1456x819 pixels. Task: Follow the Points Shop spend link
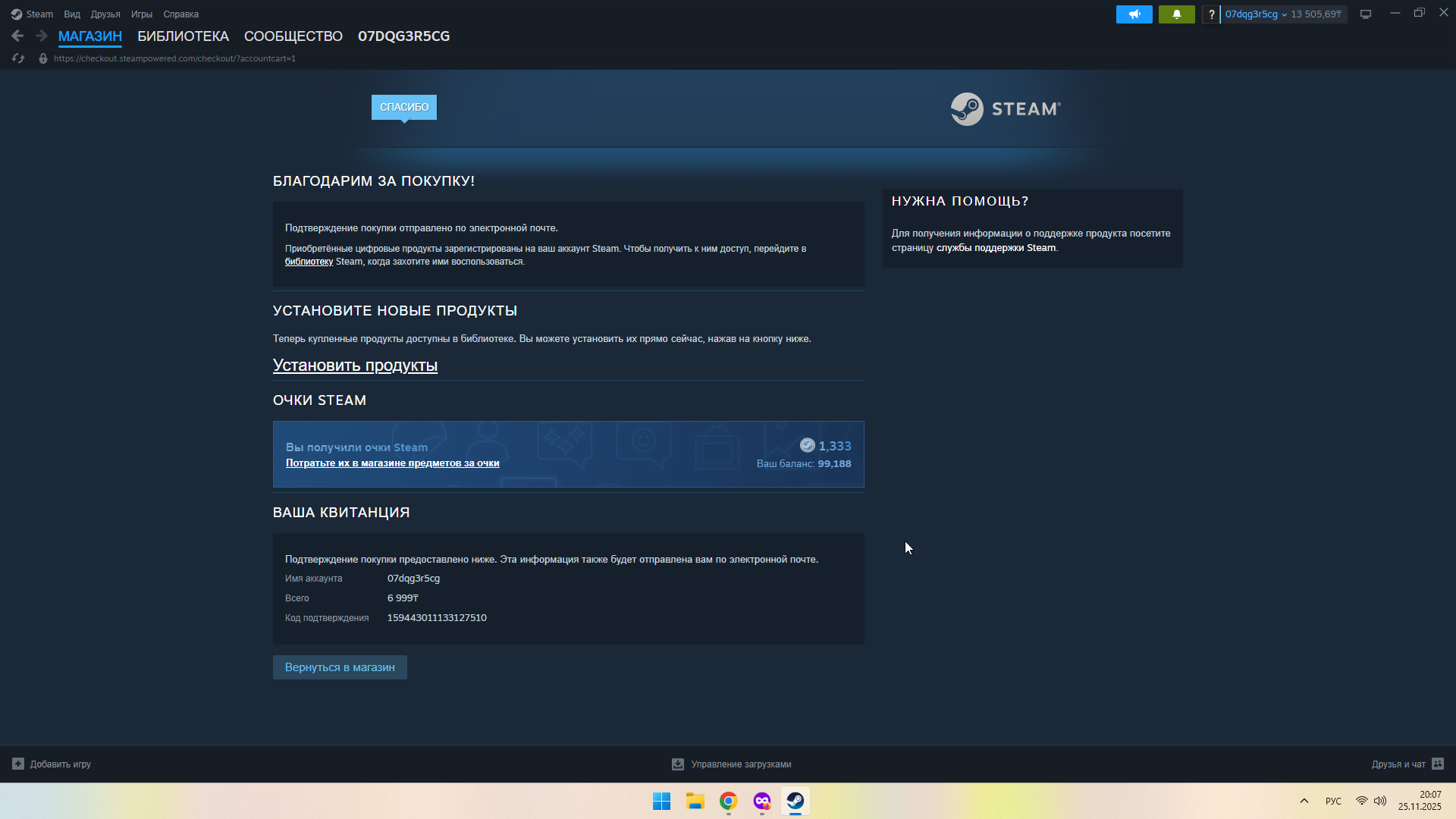pyautogui.click(x=392, y=463)
